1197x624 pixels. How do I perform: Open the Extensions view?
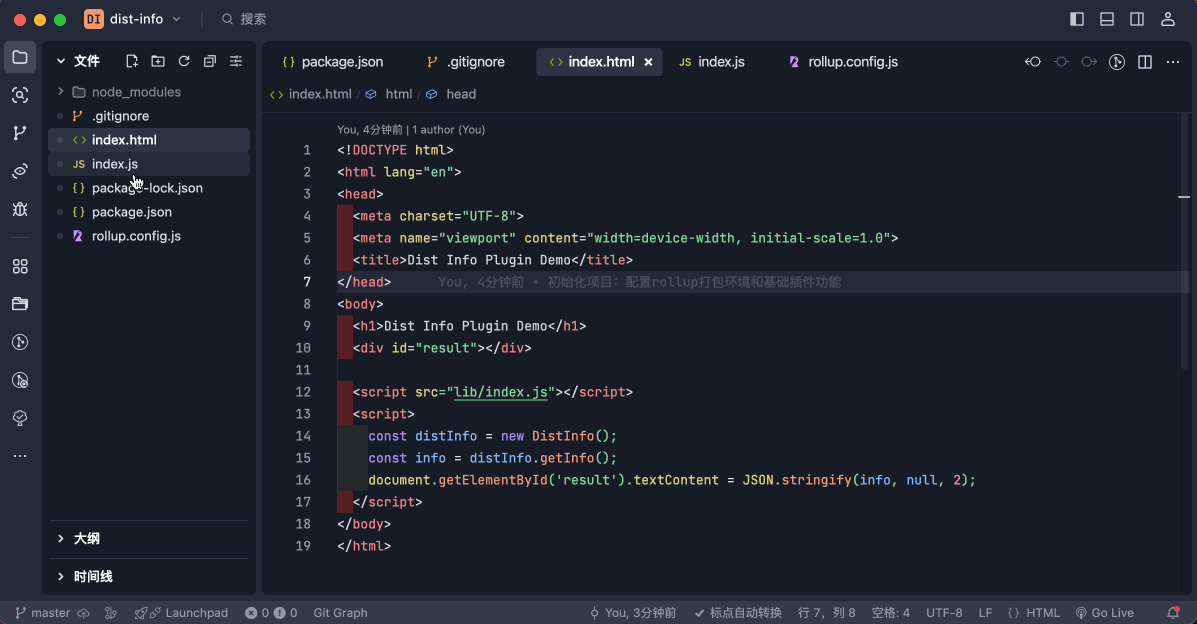(20, 267)
